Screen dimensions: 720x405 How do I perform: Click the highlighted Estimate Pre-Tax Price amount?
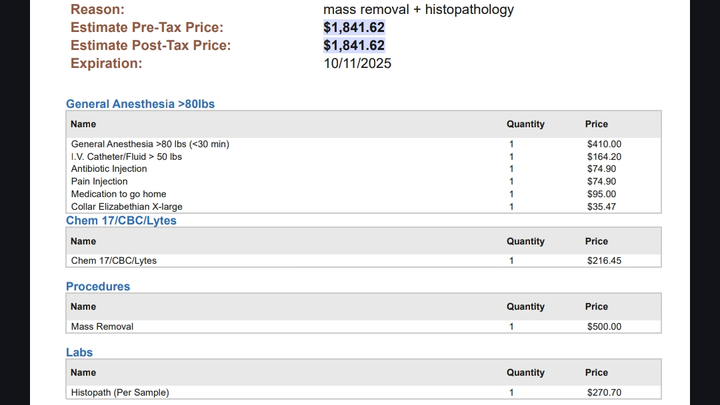coord(354,28)
